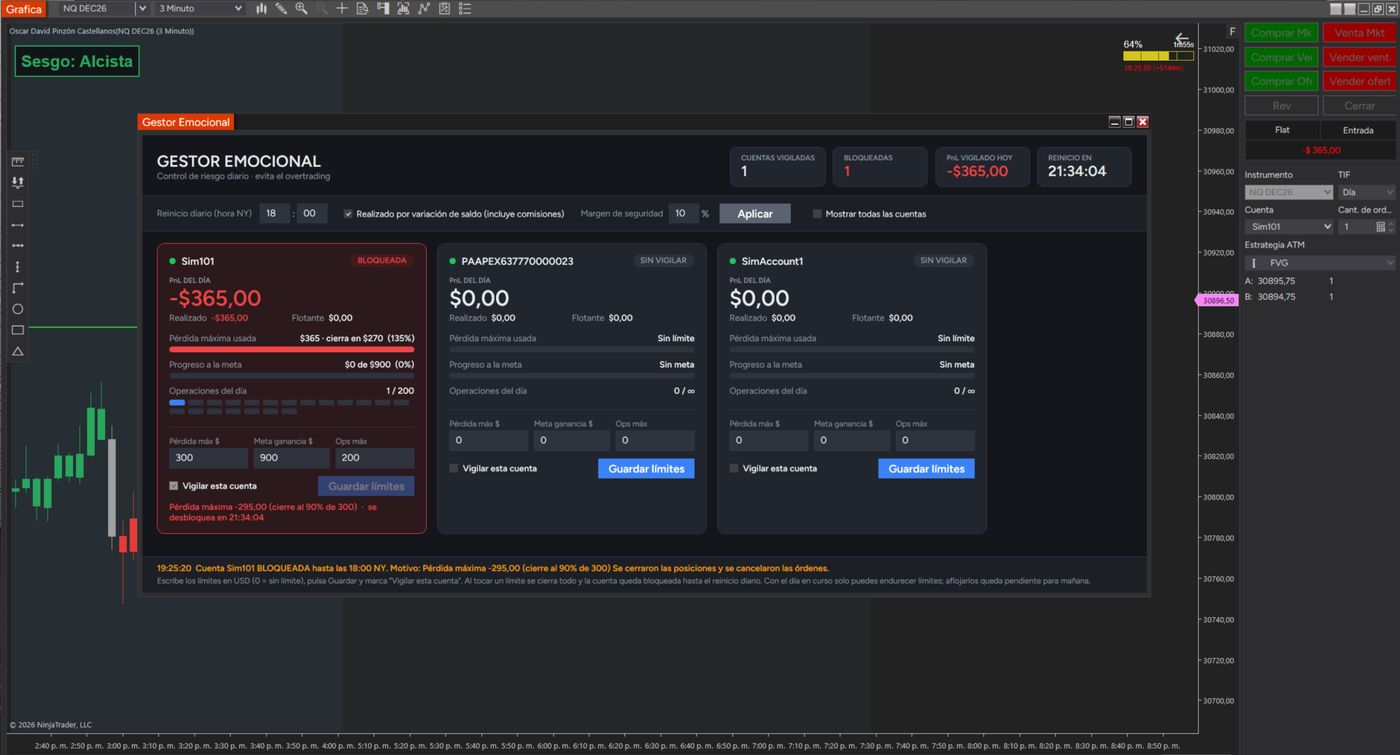Expand the TIF 'Día' dropdown
The image size is (1400, 755).
tap(1367, 192)
